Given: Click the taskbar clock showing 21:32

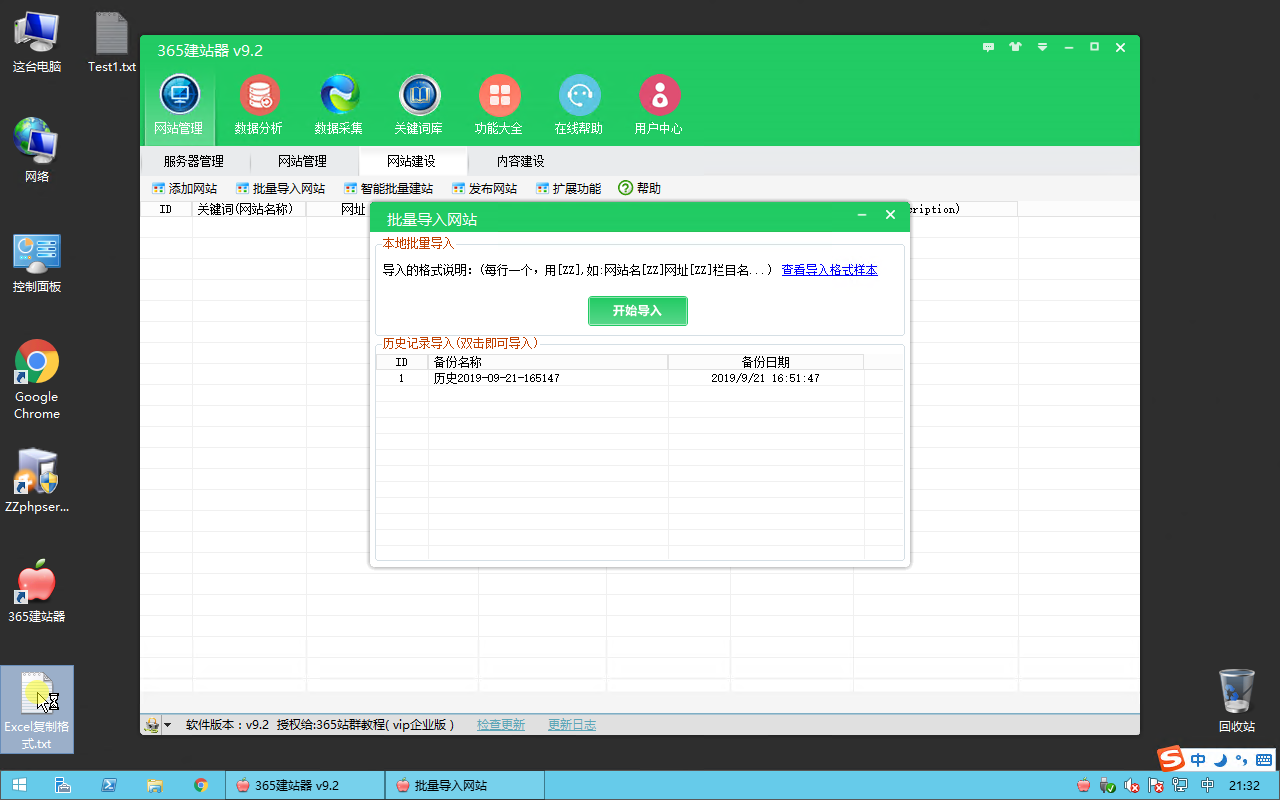Looking at the screenshot, I should 1244,786.
